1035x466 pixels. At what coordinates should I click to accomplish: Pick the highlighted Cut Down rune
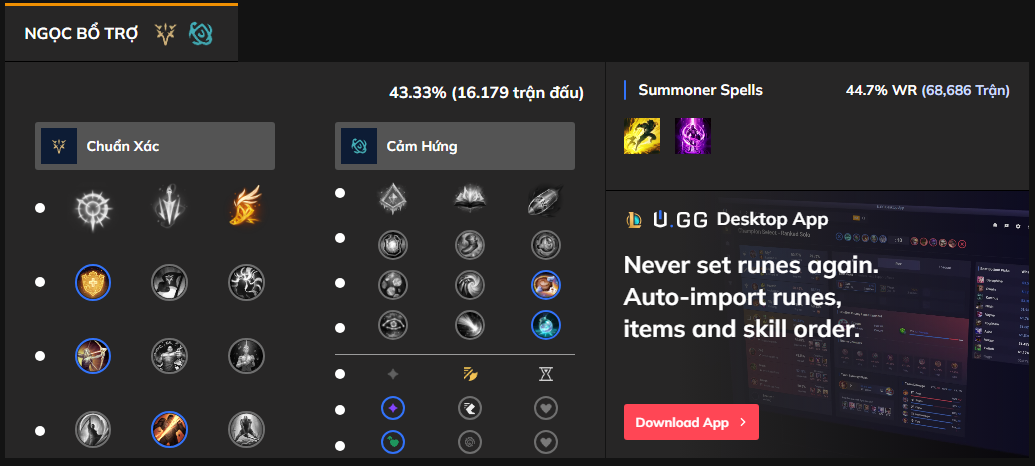pos(169,429)
